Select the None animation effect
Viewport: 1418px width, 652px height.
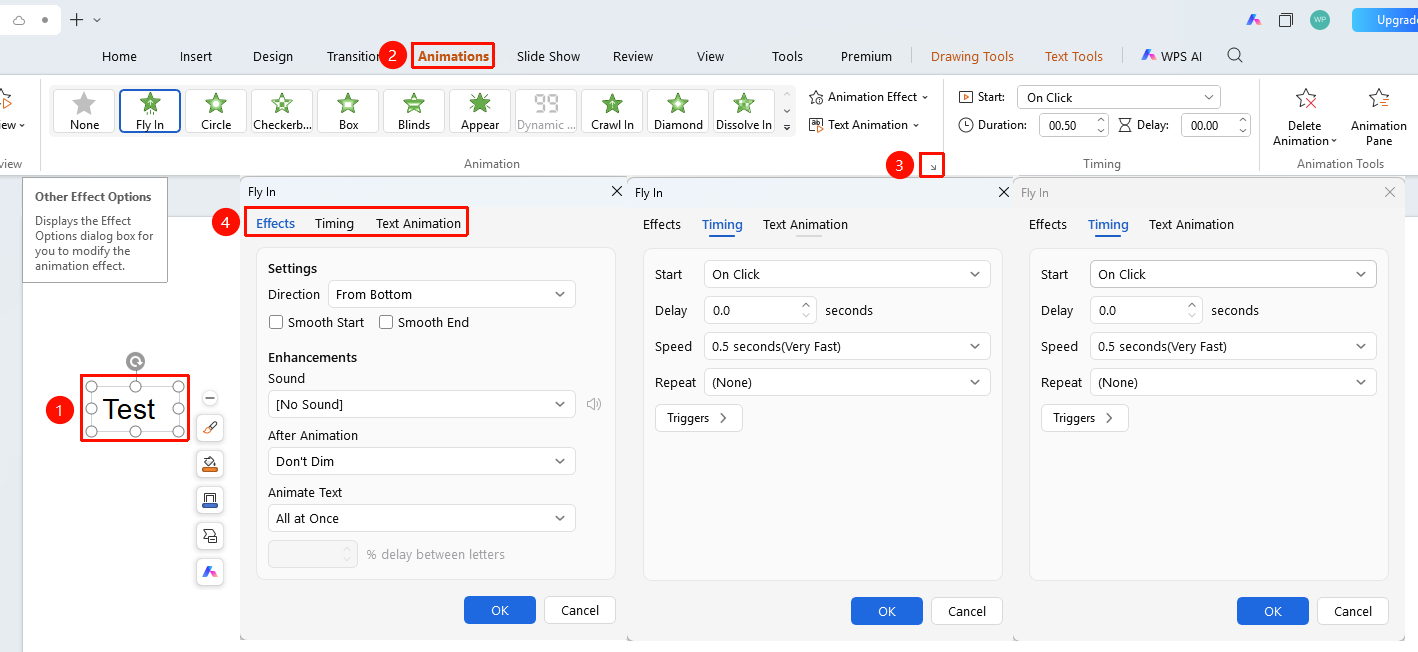pos(84,111)
